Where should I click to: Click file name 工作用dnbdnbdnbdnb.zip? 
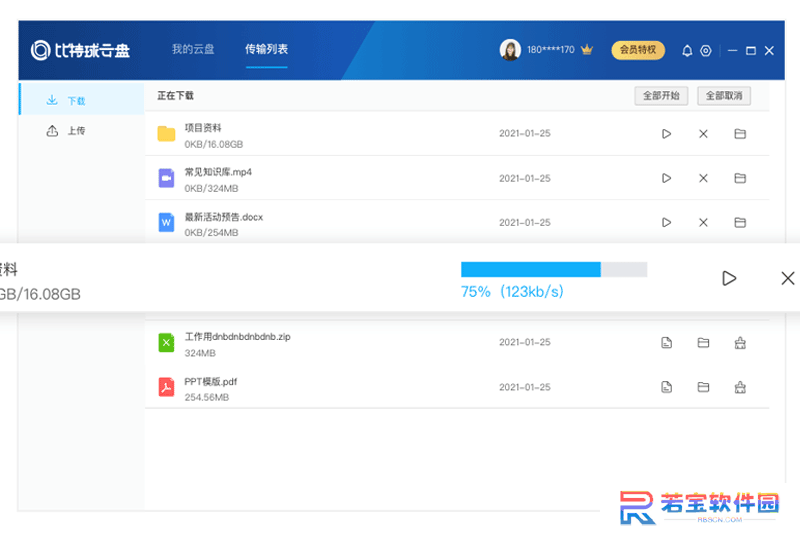(x=237, y=337)
